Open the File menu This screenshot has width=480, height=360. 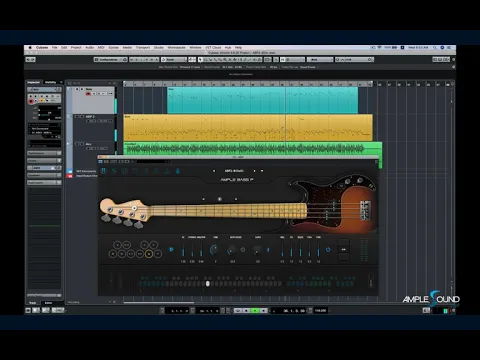coord(54,48)
